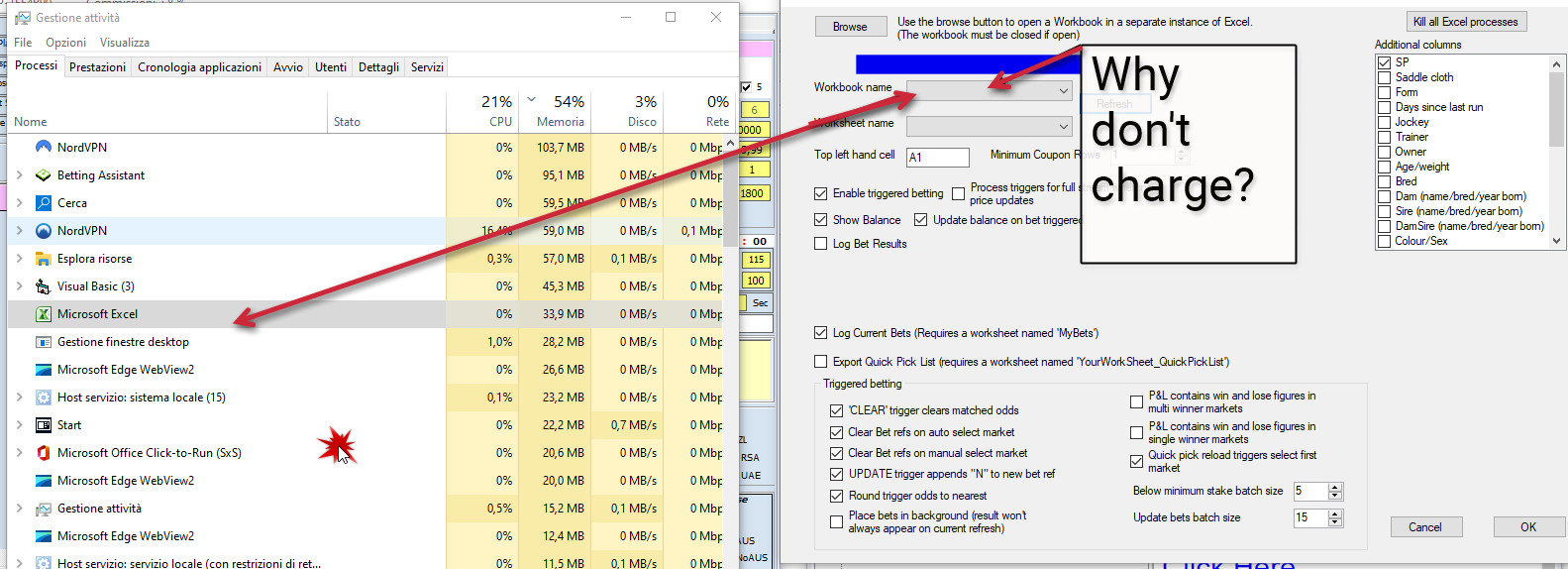The height and width of the screenshot is (569, 1568).
Task: Click the Microsoft Excel process icon
Action: 43,313
